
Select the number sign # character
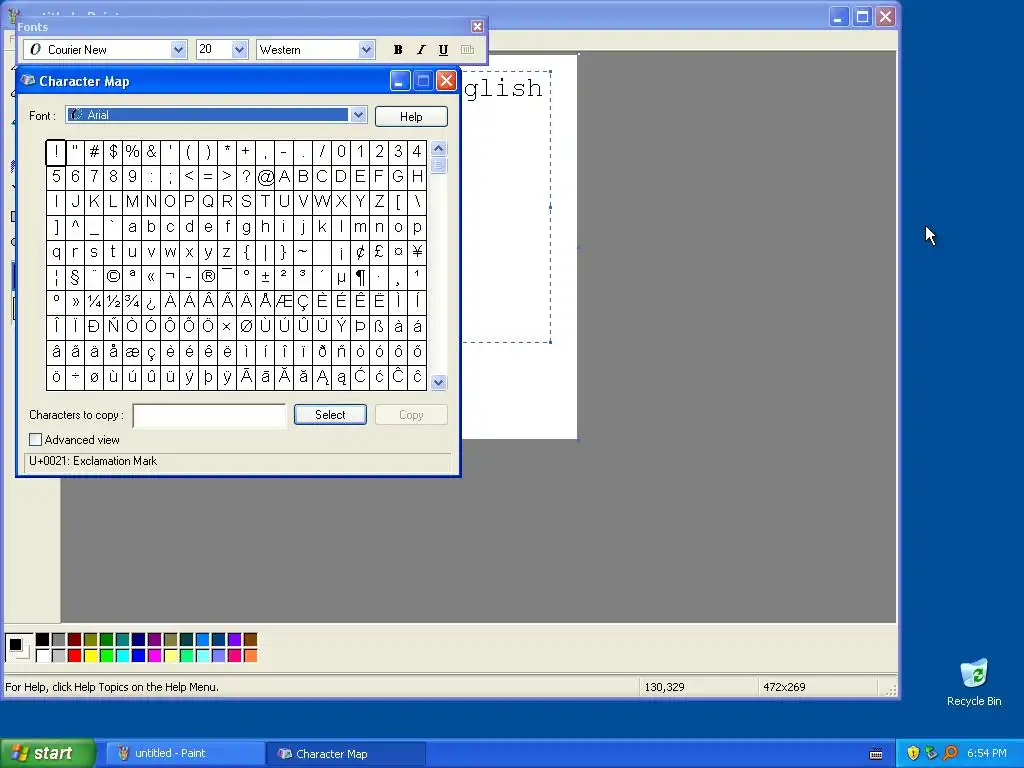(x=94, y=152)
